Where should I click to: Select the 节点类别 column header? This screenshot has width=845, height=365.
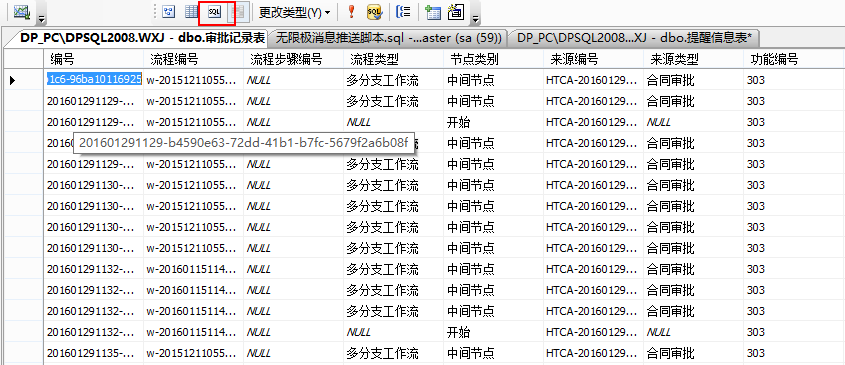click(494, 59)
